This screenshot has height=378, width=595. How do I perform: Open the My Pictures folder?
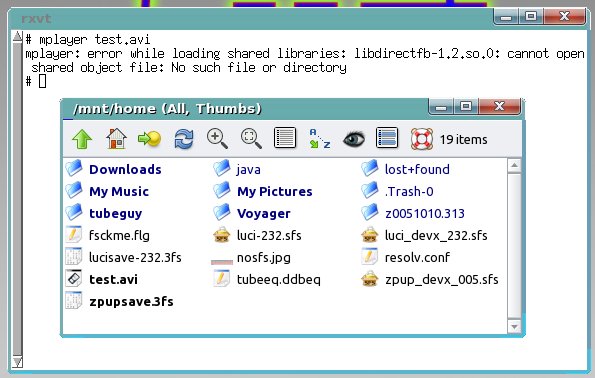[x=263, y=191]
